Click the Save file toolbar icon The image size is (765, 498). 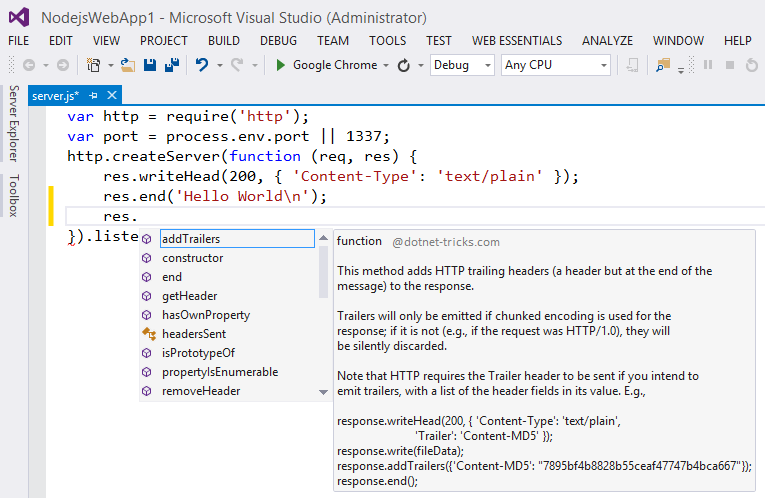click(150, 65)
